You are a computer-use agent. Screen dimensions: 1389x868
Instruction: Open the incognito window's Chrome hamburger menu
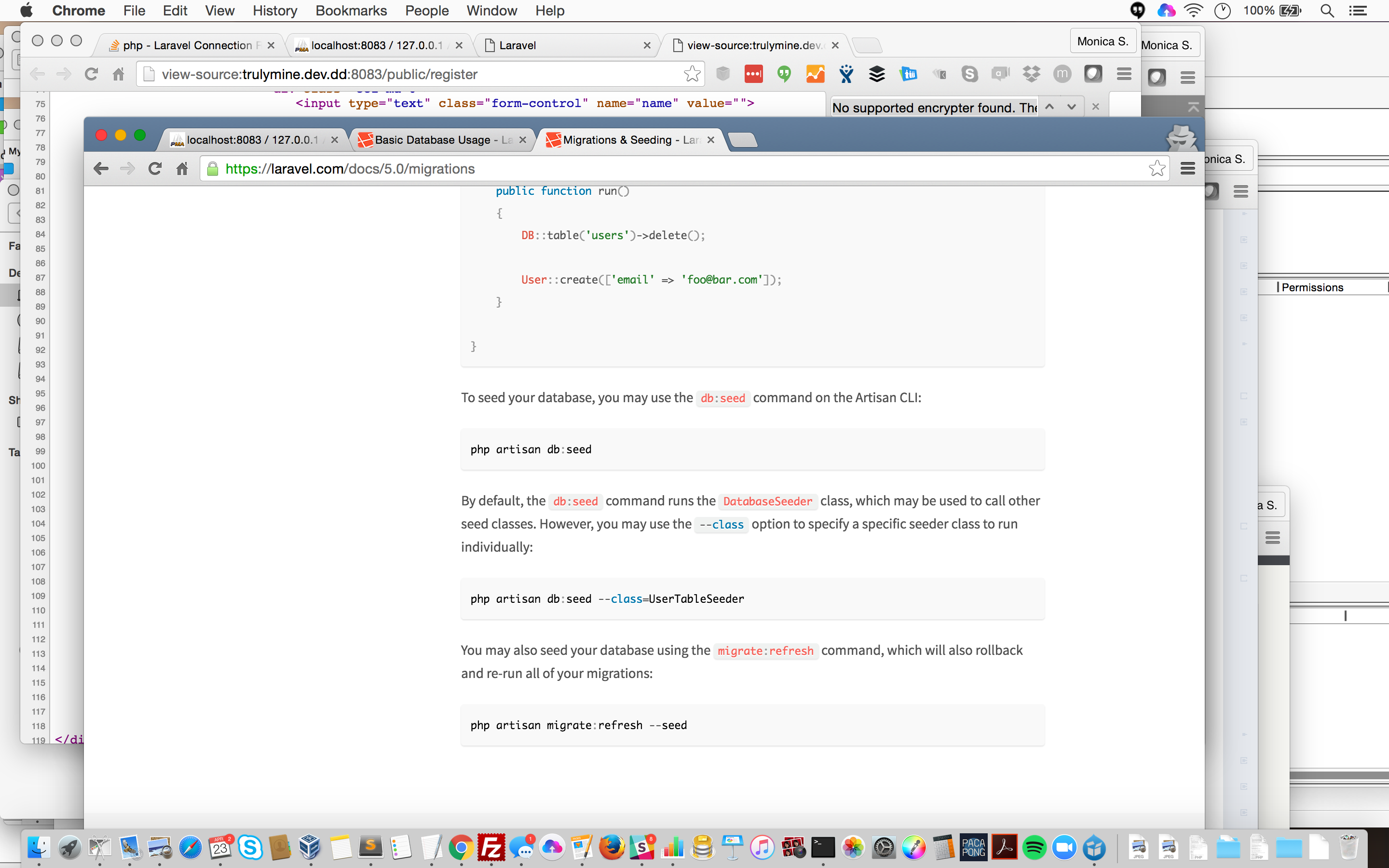(1187, 169)
